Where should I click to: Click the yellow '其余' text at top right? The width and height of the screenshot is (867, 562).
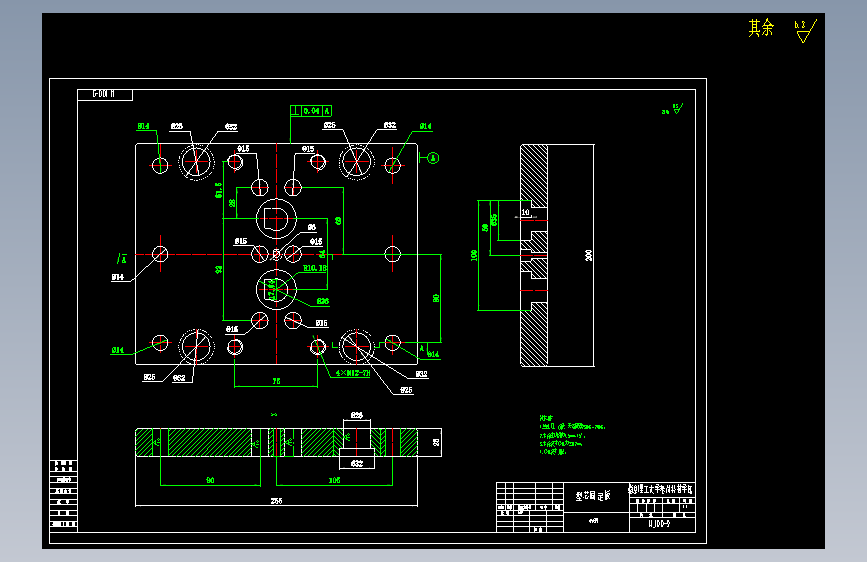[x=761, y=28]
